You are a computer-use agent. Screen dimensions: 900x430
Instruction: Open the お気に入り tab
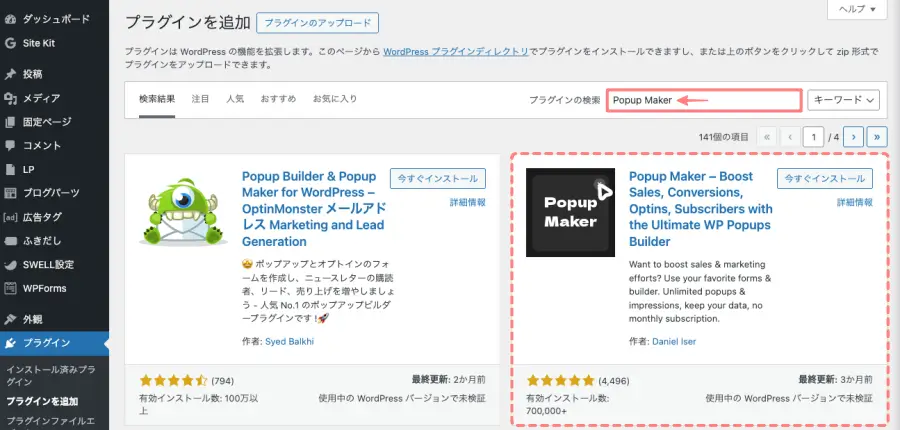coord(334,99)
